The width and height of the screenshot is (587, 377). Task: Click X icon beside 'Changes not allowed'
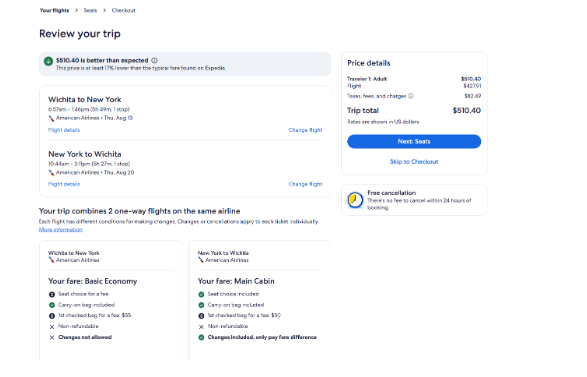coord(52,337)
